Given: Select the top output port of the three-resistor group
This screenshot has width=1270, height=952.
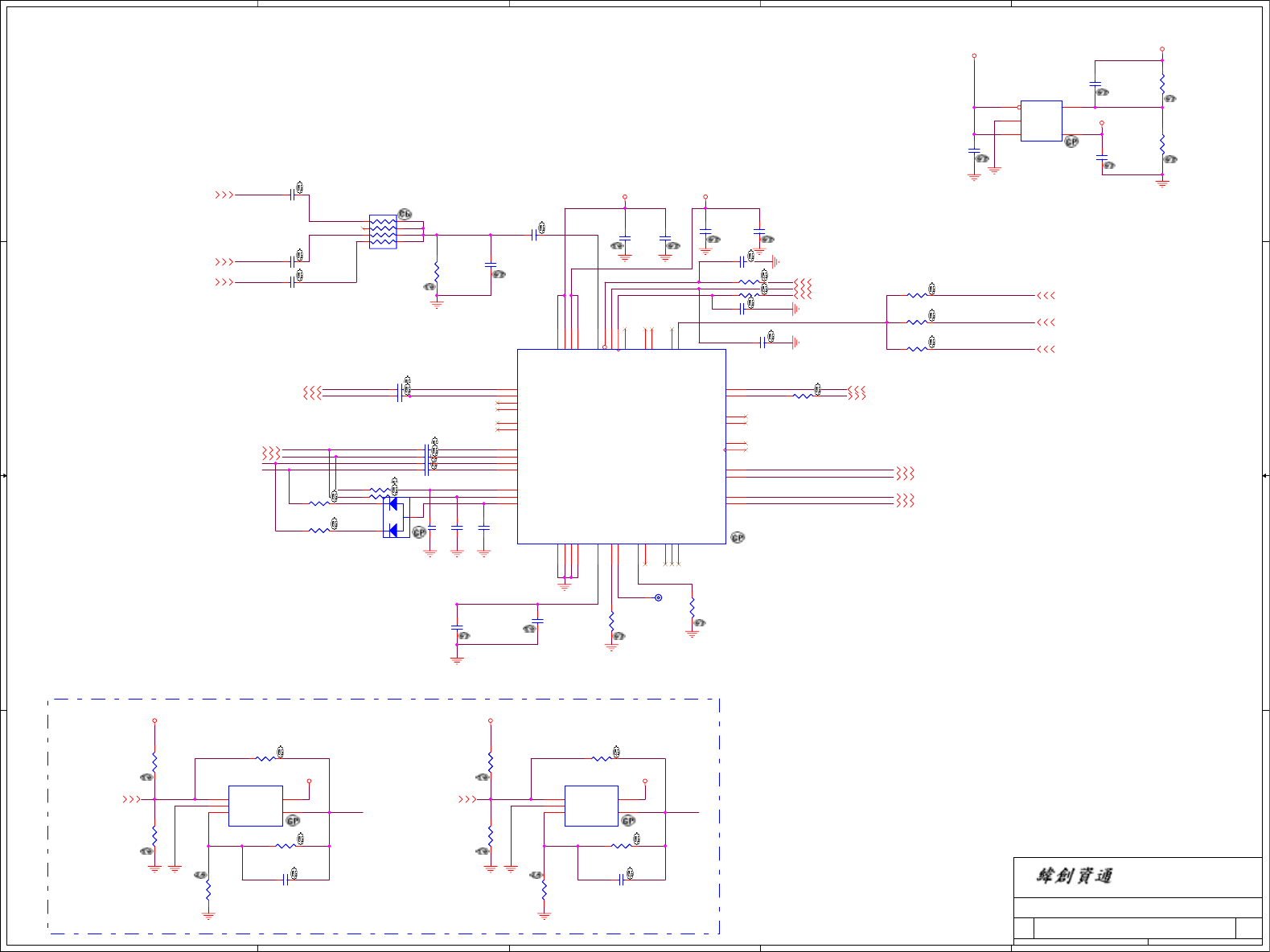Looking at the screenshot, I should [x=1046, y=296].
